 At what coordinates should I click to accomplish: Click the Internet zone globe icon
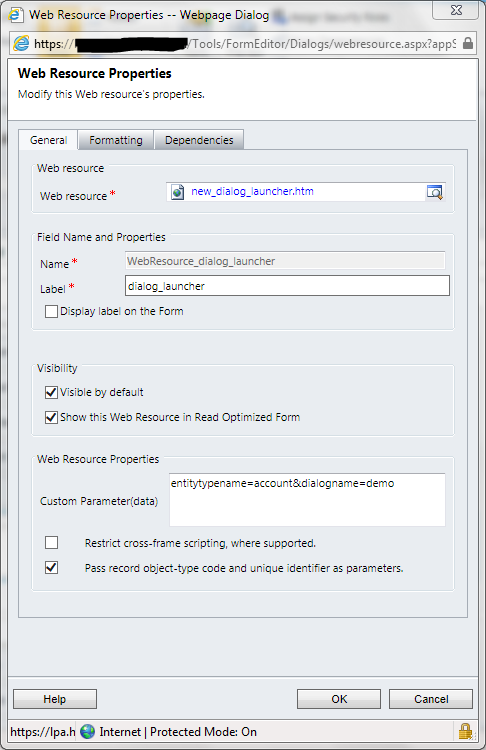pyautogui.click(x=88, y=731)
